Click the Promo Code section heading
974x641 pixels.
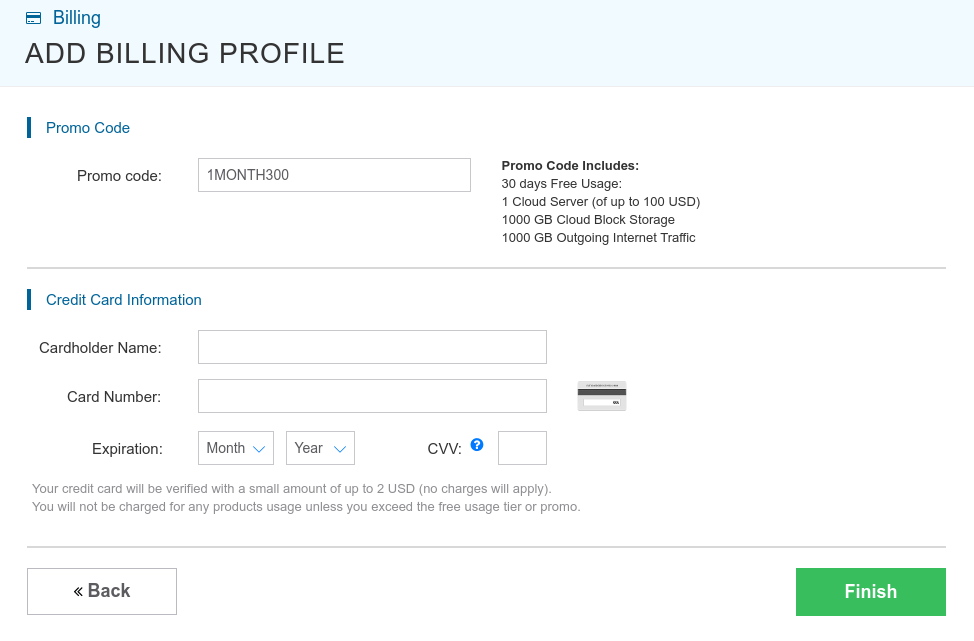click(x=88, y=128)
